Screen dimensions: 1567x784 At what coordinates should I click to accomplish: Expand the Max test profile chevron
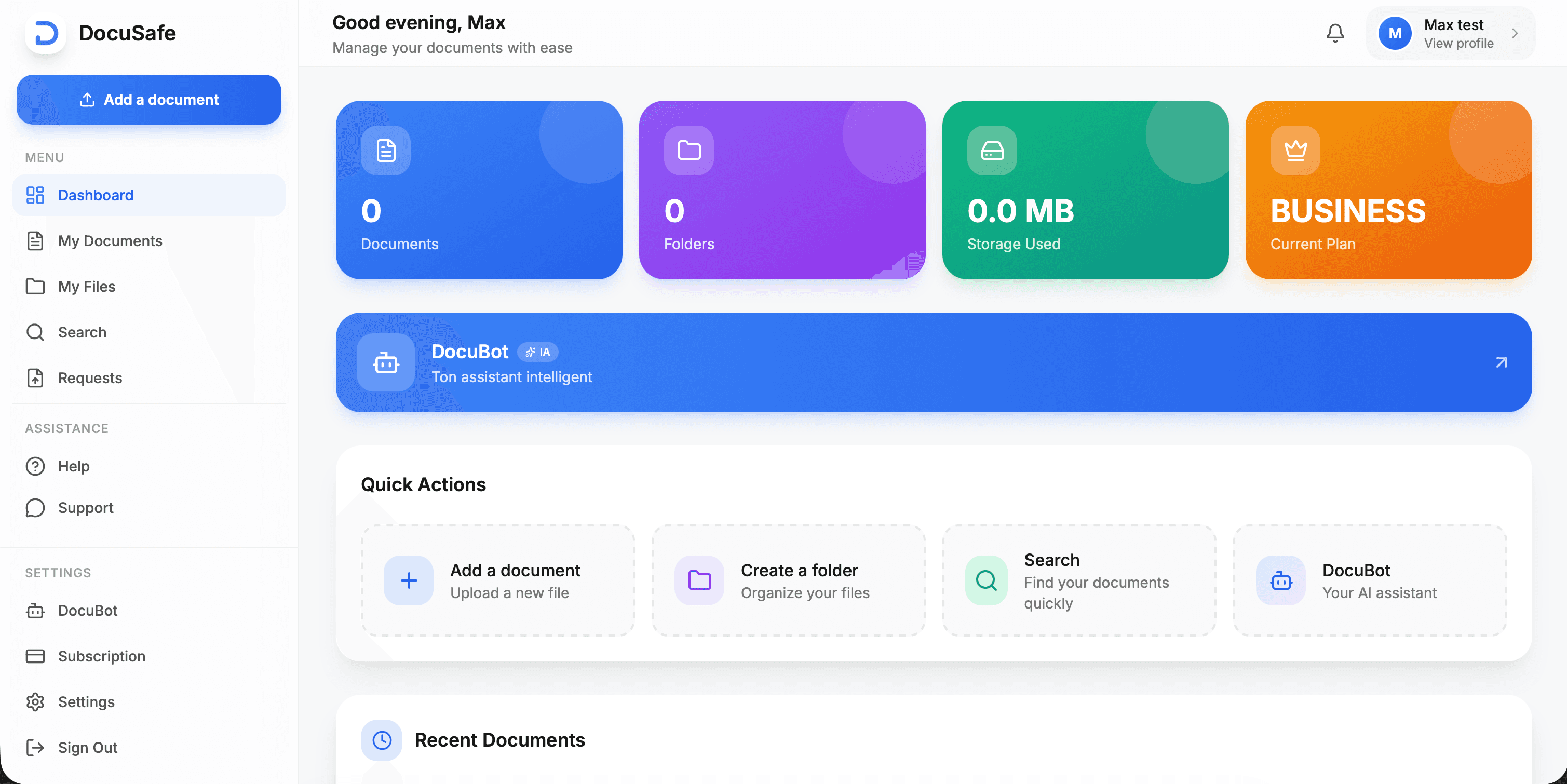click(1515, 33)
